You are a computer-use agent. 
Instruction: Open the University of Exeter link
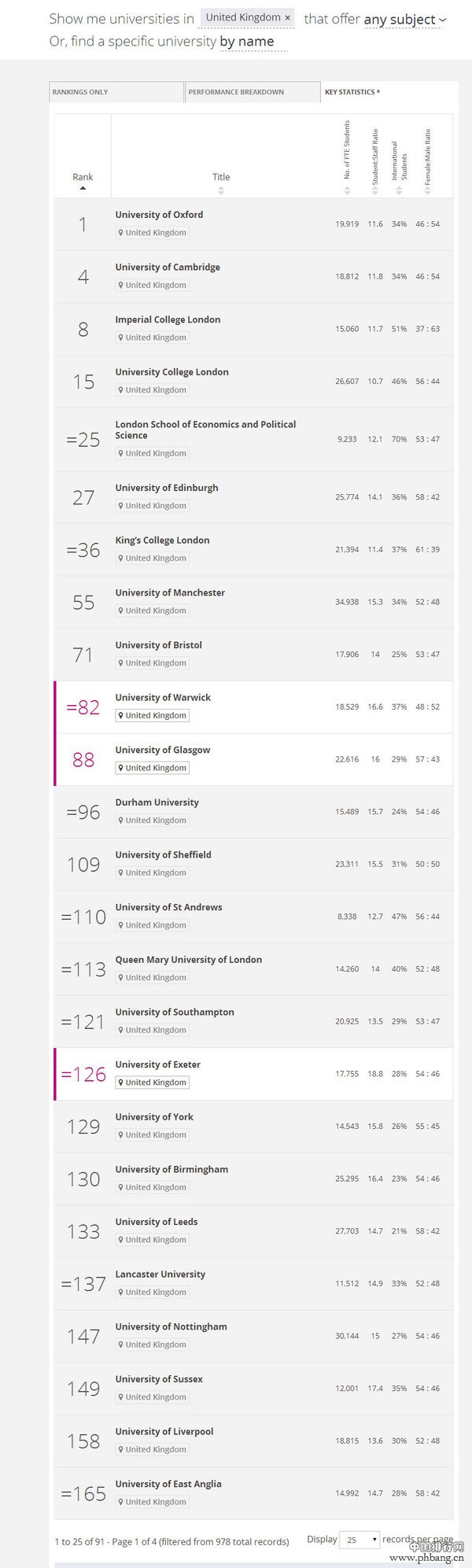coord(157,1064)
